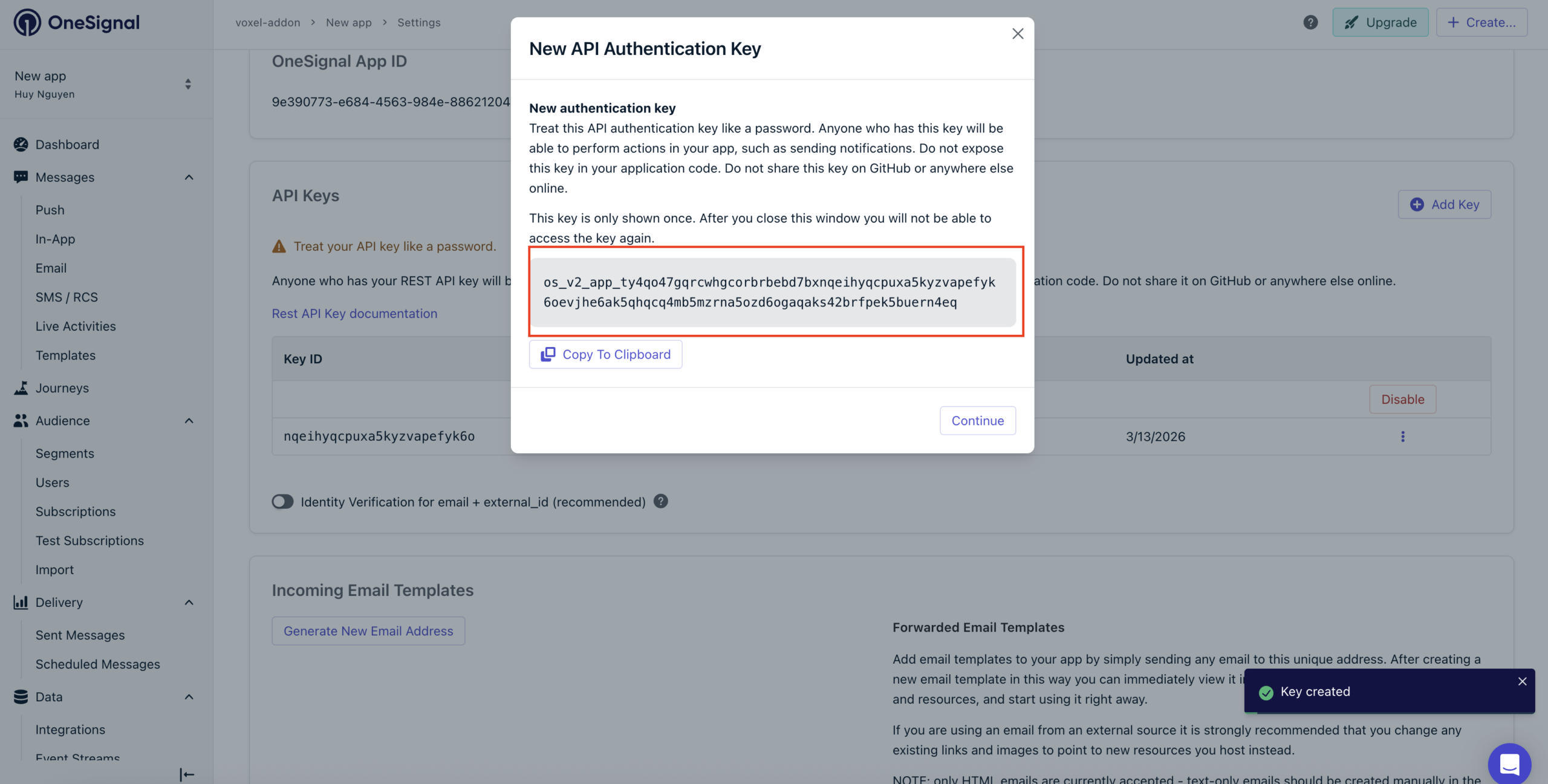Screen dimensions: 1548x784
Task: Collapse the Audience section
Action: 189,421
